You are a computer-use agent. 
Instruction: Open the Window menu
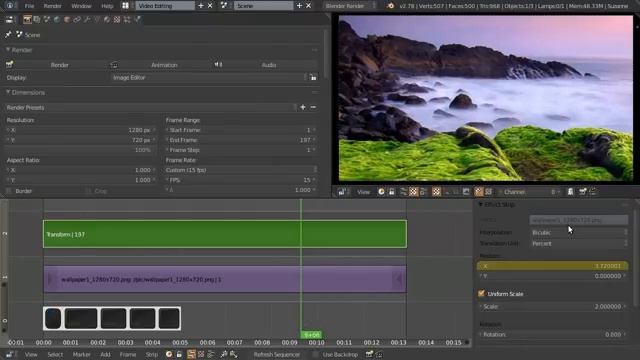point(81,6)
